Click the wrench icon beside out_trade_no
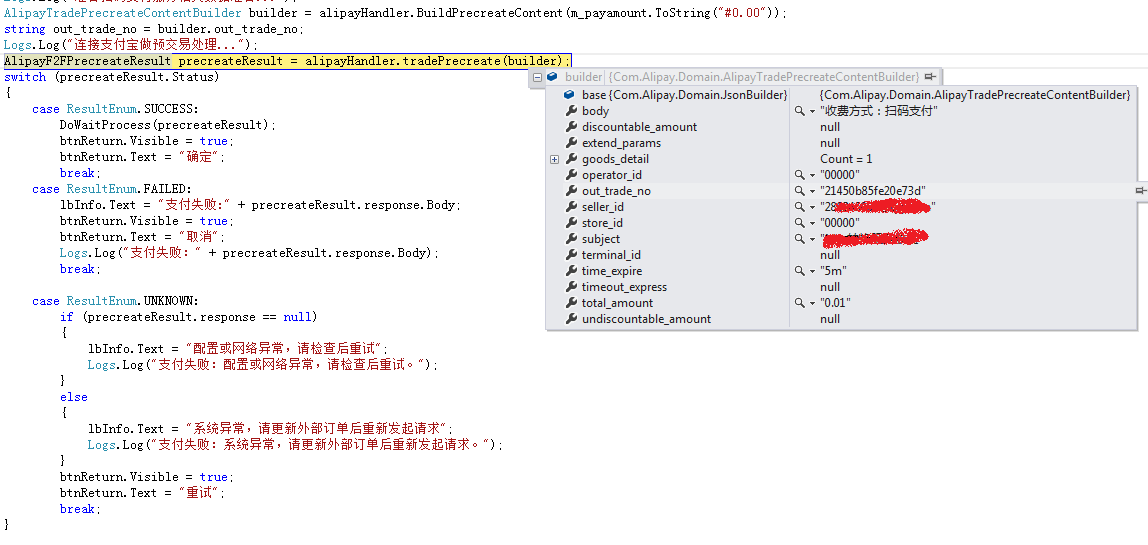Image resolution: width=1148 pixels, height=545 pixels. [571, 191]
